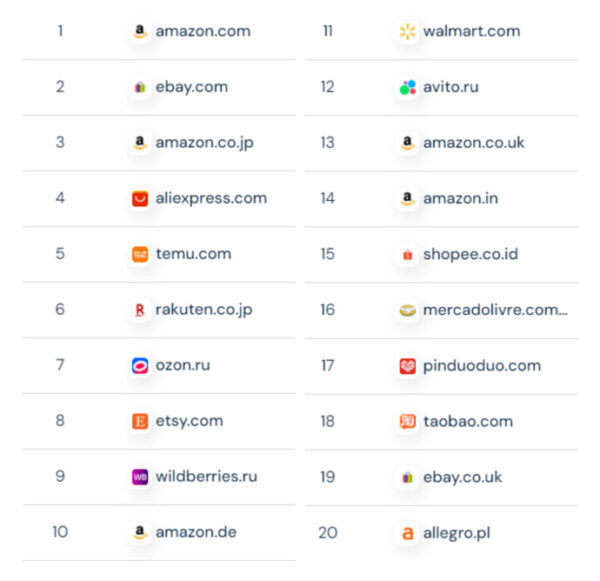
Task: Click the orange Etsy icon
Action: tap(140, 421)
